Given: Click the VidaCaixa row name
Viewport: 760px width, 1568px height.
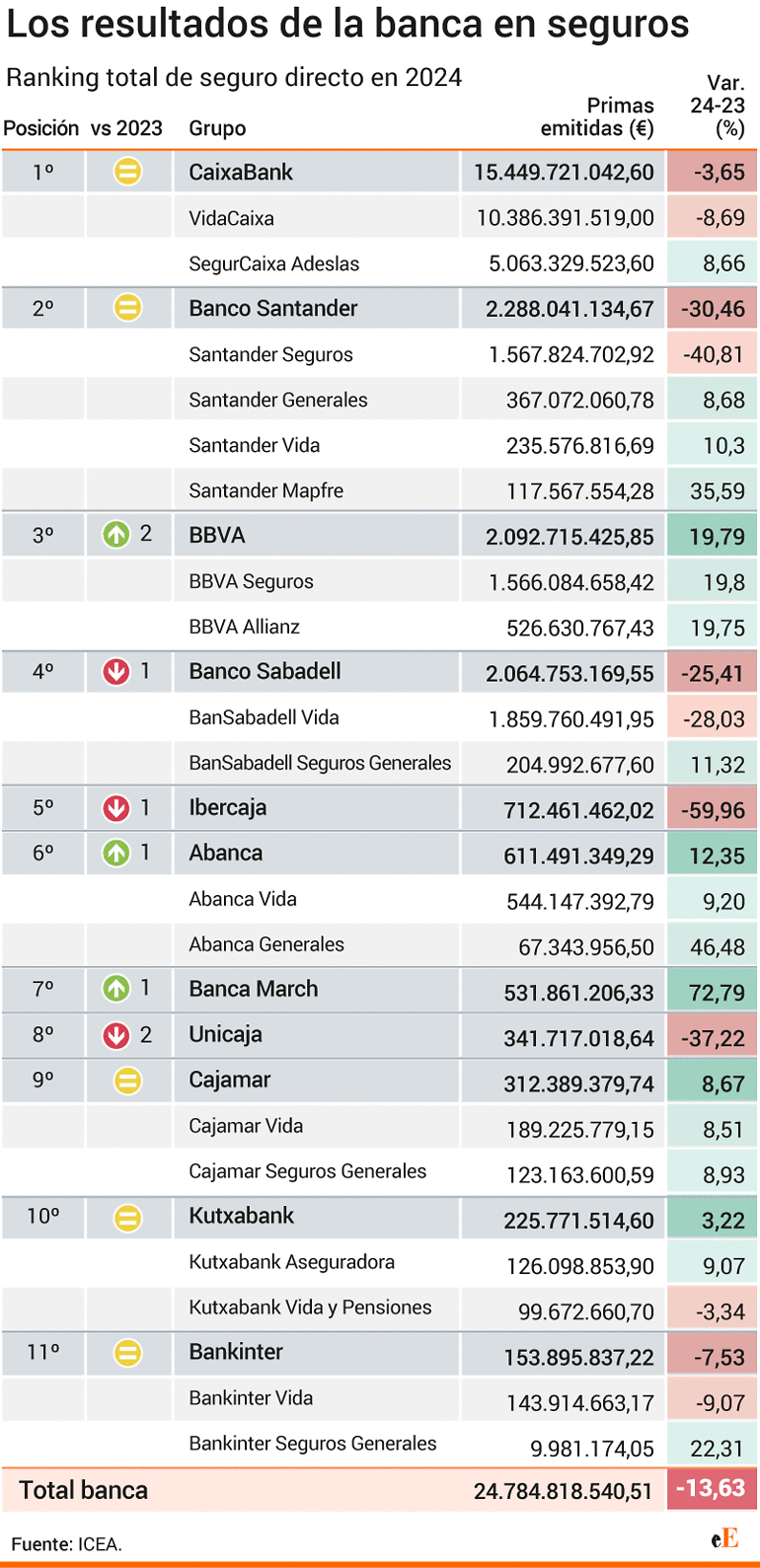Looking at the screenshot, I should (x=232, y=218).
